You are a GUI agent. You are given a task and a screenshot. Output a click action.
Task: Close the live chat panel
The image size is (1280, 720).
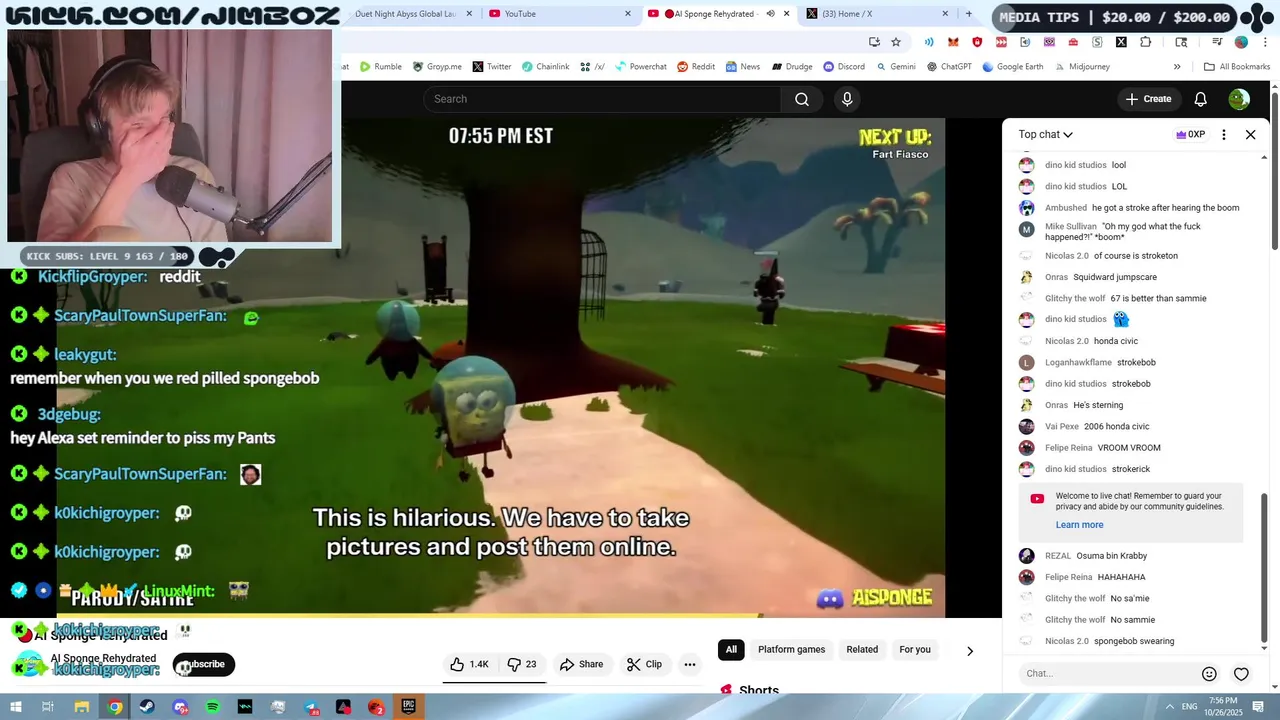pyautogui.click(x=1250, y=134)
